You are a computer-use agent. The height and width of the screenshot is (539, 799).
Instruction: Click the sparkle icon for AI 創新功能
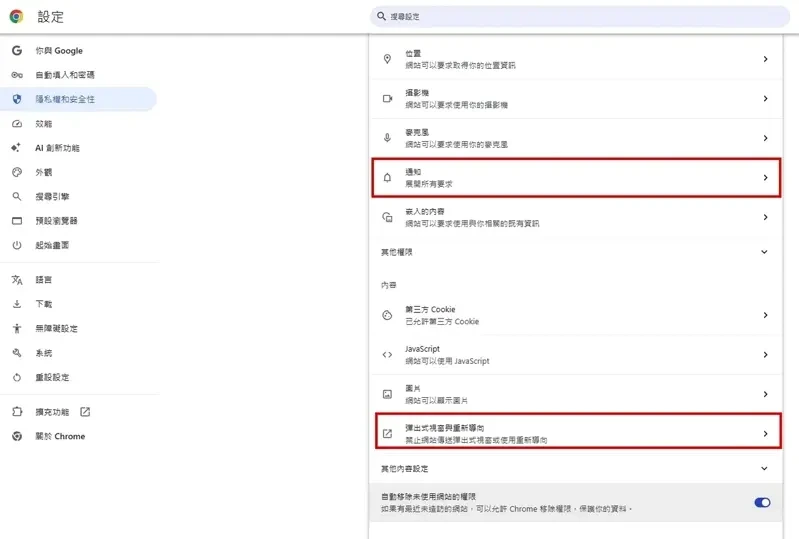(x=16, y=148)
